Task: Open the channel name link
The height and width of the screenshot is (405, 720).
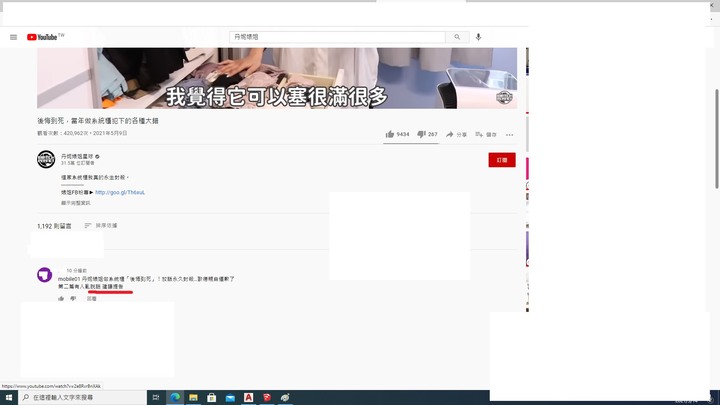Action: [x=77, y=156]
